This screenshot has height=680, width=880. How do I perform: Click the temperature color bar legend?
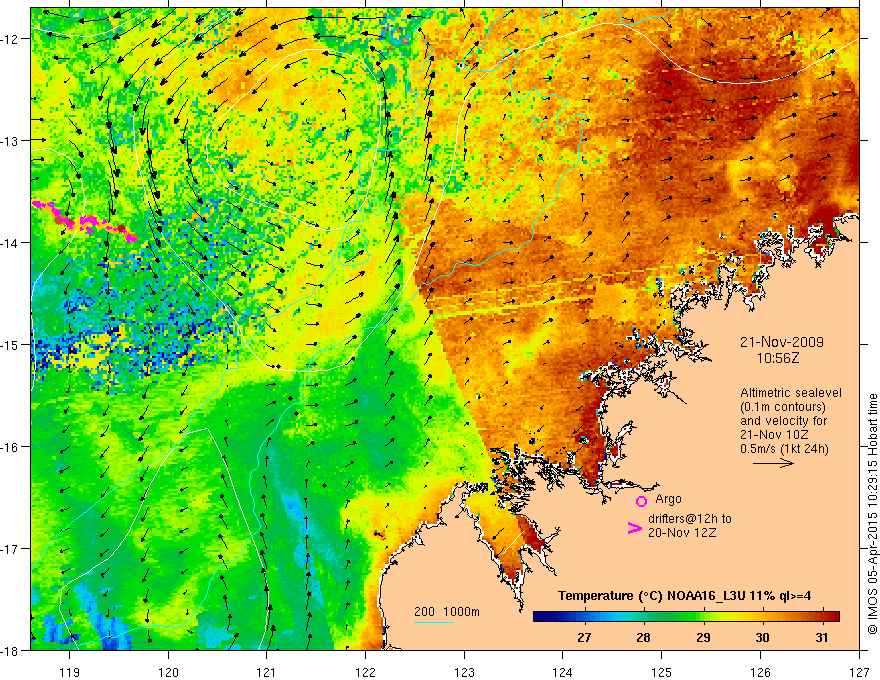click(x=686, y=616)
